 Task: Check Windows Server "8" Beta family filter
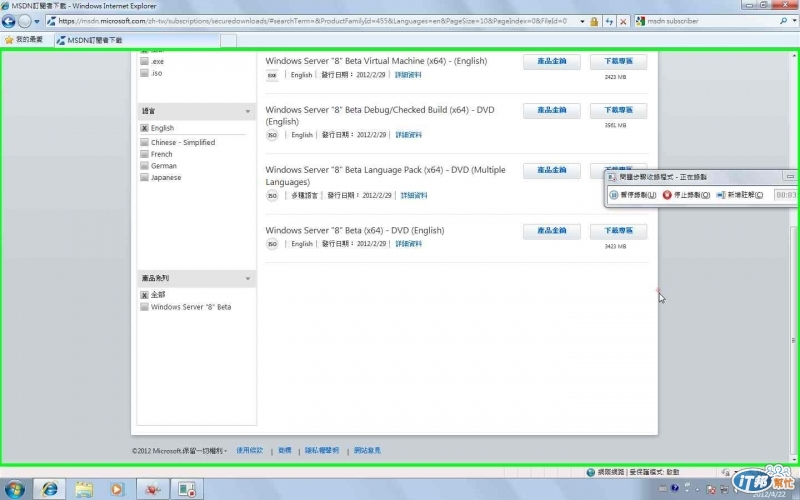[x=144, y=307]
